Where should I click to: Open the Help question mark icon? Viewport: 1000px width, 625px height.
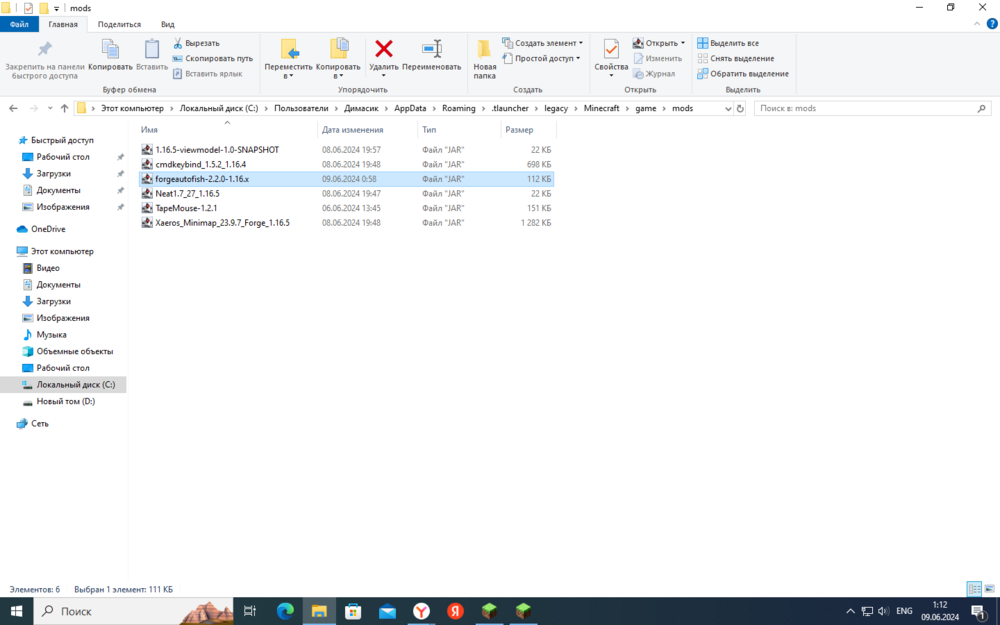coord(992,24)
